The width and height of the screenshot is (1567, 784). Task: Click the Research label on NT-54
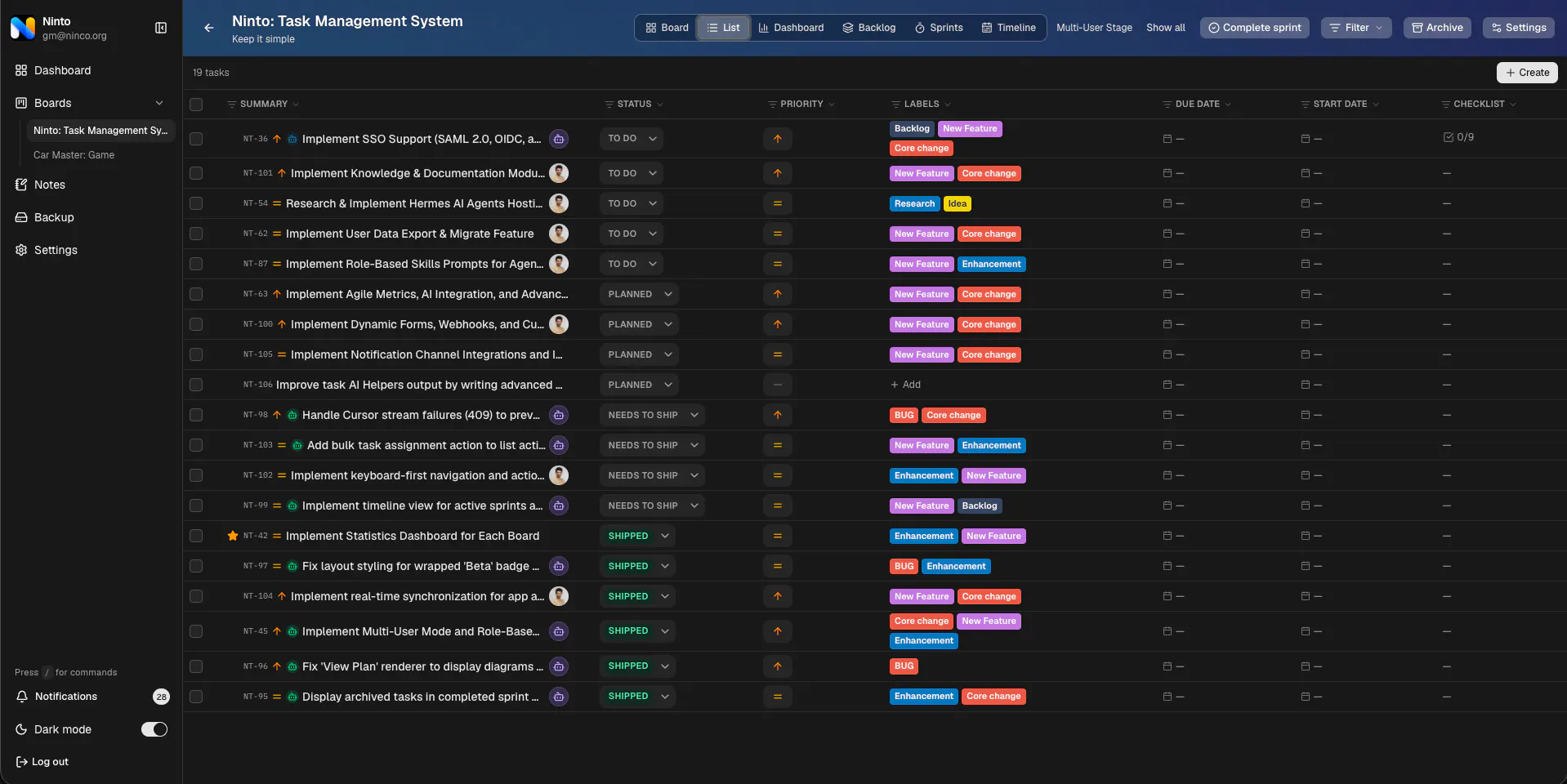914,203
